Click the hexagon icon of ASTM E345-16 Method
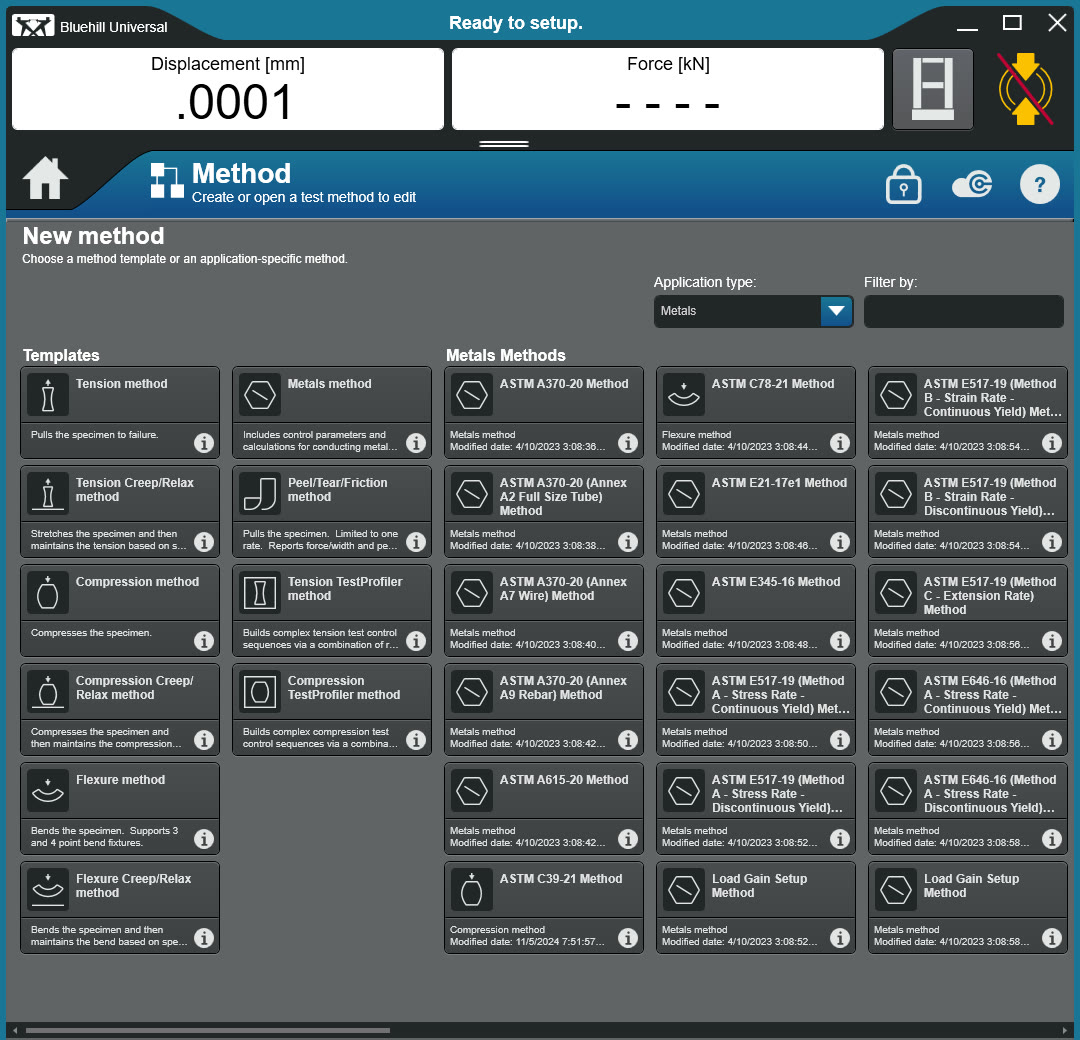The height and width of the screenshot is (1040, 1080). point(684,594)
